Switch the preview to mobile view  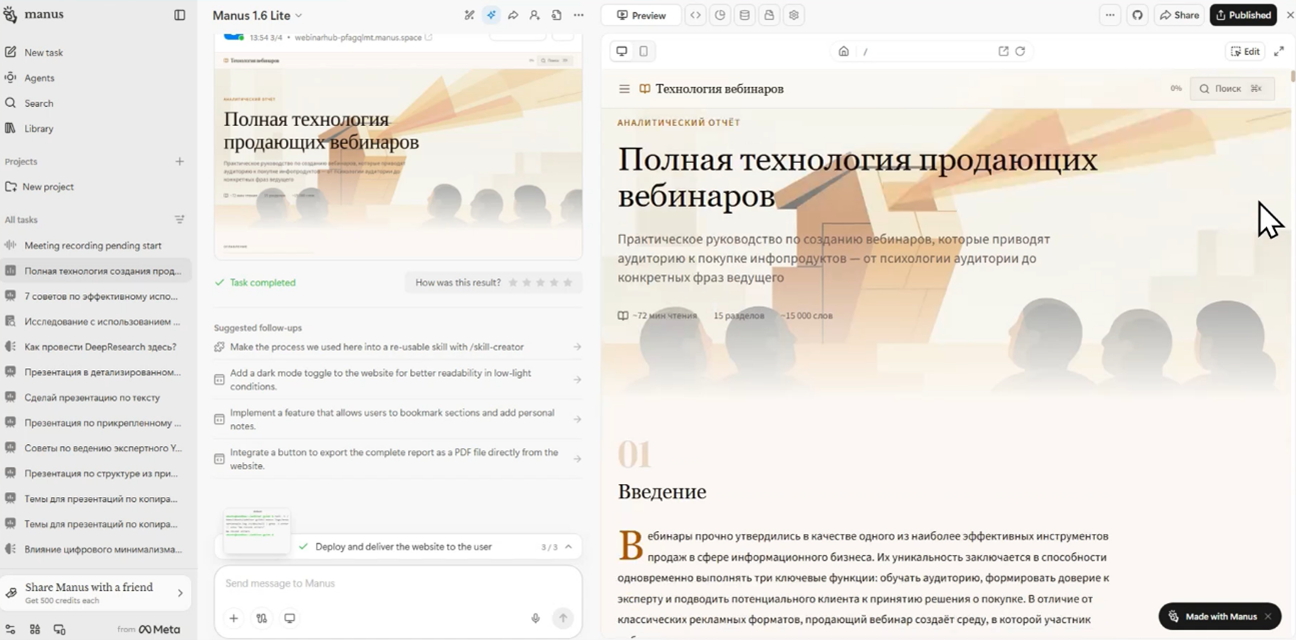(x=643, y=50)
